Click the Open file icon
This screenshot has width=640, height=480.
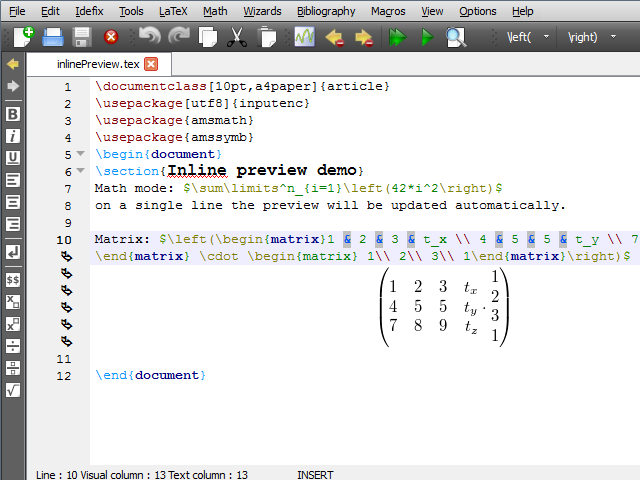(x=52, y=38)
